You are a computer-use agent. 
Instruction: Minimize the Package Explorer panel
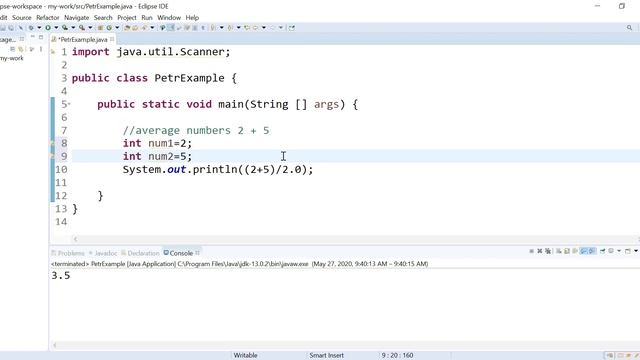click(32, 37)
